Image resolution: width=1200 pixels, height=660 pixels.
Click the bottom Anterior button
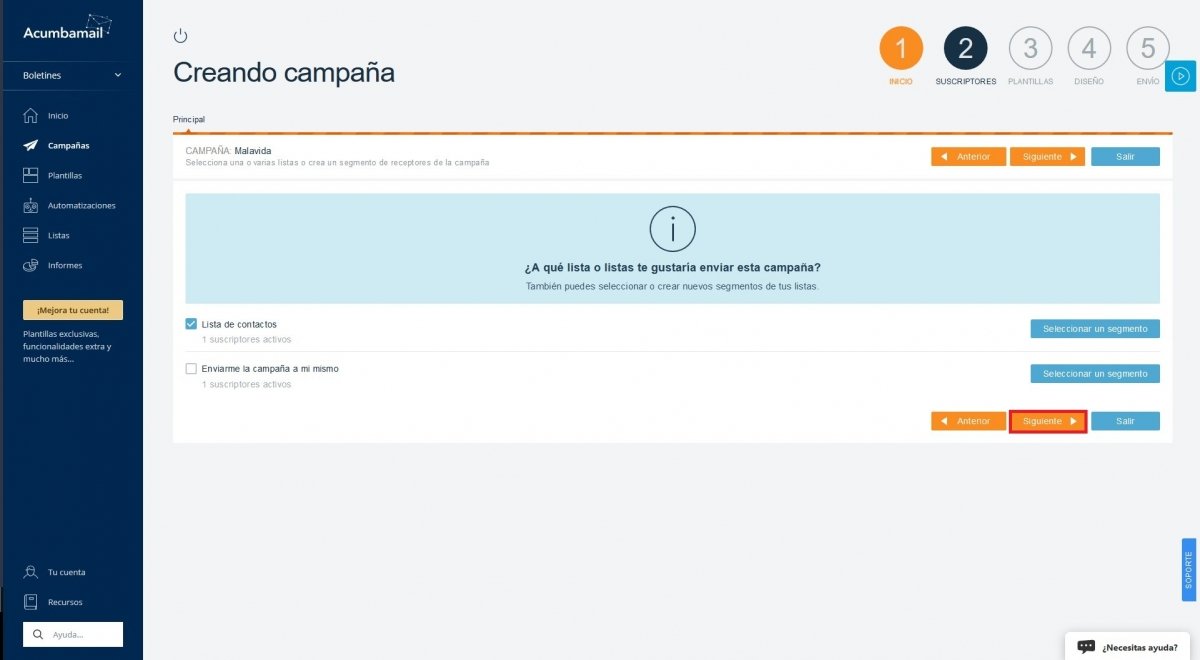968,421
